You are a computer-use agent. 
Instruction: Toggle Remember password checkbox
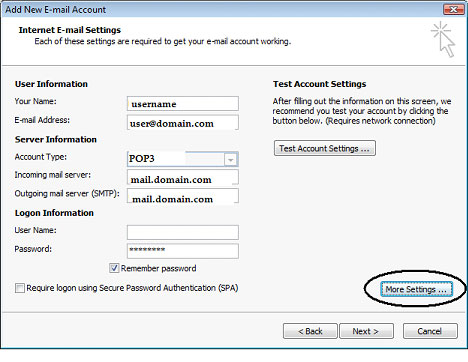pos(114,268)
